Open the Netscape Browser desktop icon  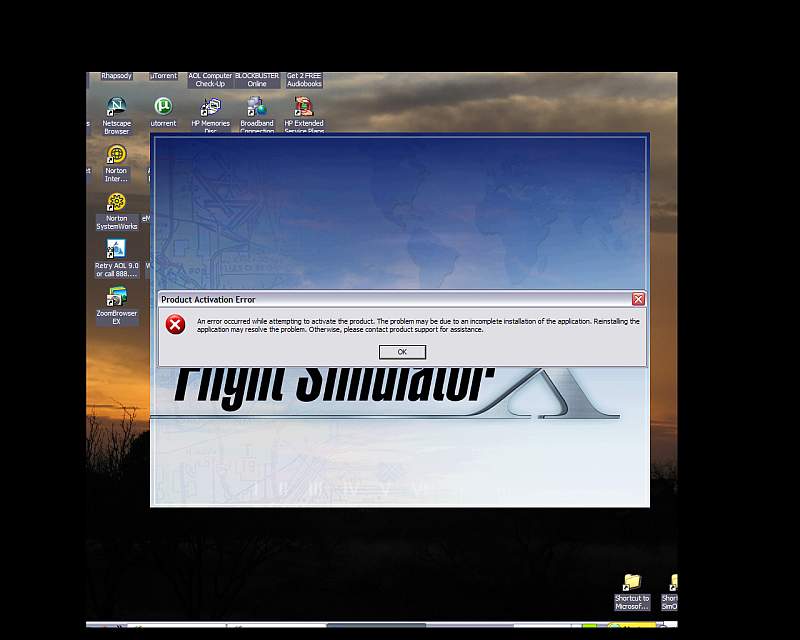pos(116,106)
